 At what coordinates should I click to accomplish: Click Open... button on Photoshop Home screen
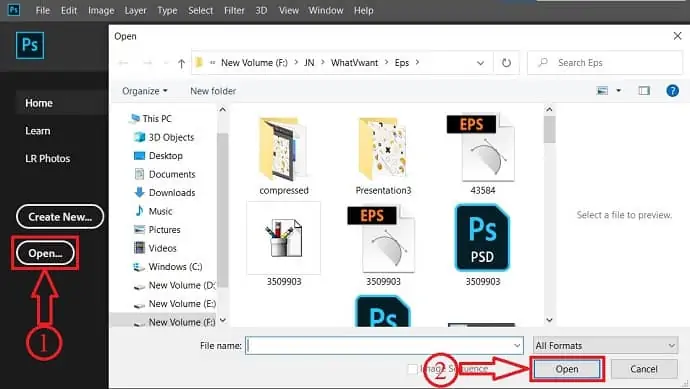coord(45,253)
